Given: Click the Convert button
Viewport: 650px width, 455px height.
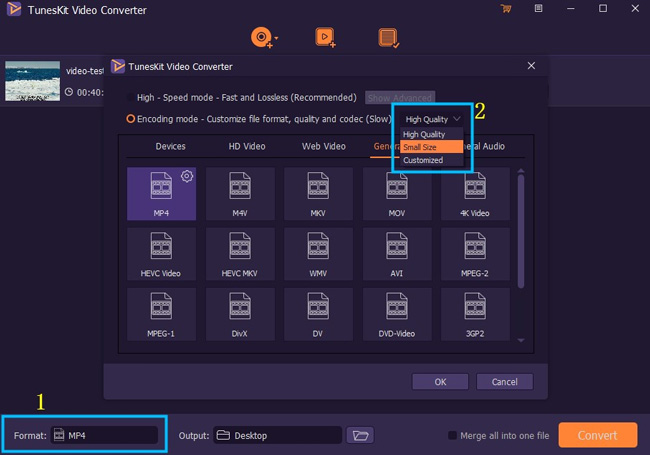Looking at the screenshot, I should point(597,435).
